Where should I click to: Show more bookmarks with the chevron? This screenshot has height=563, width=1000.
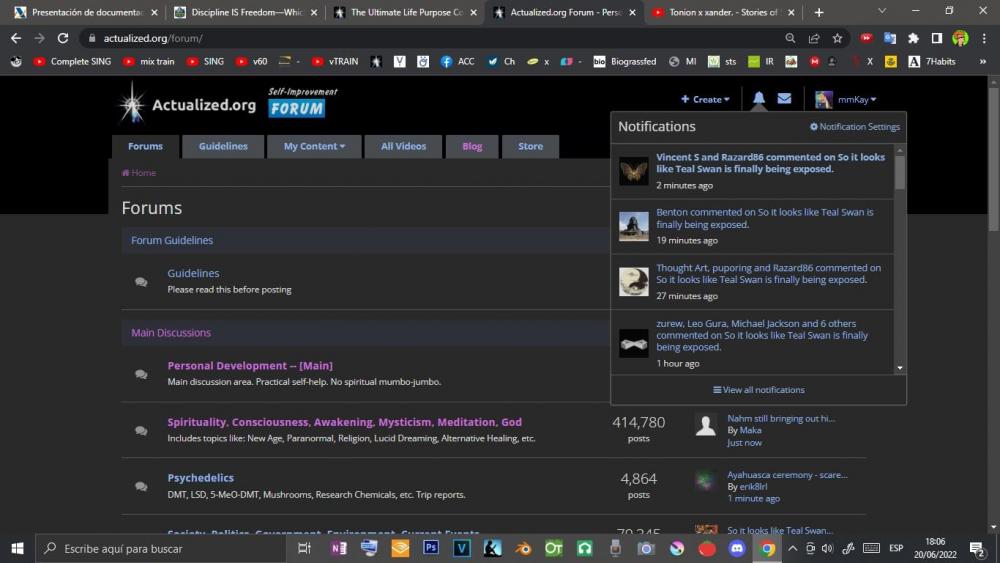pyautogui.click(x=983, y=62)
